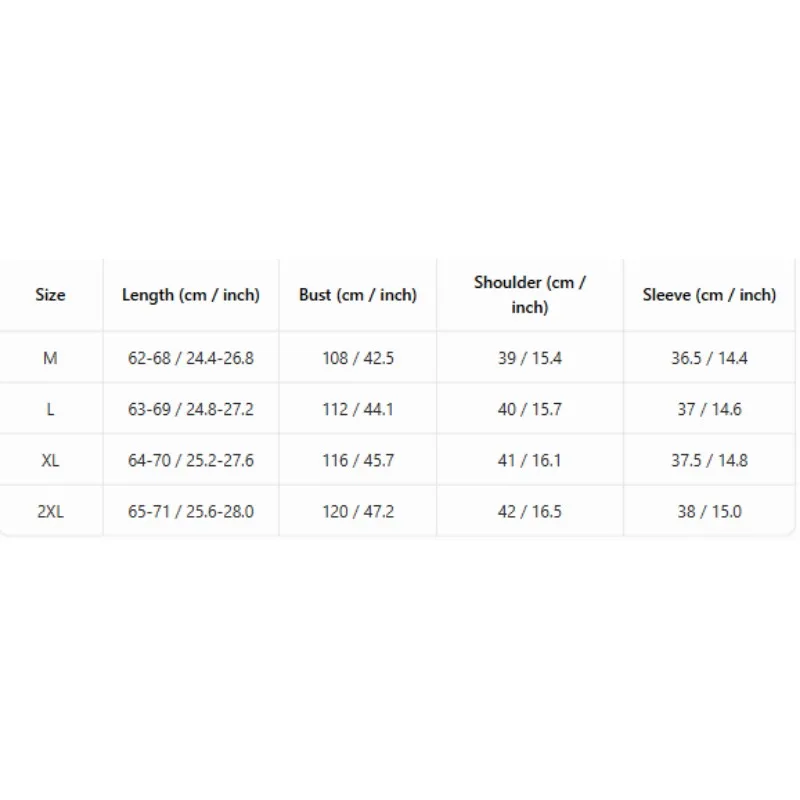Click bust value 108 / 42.5
800x800 pixels.
[x=358, y=358]
